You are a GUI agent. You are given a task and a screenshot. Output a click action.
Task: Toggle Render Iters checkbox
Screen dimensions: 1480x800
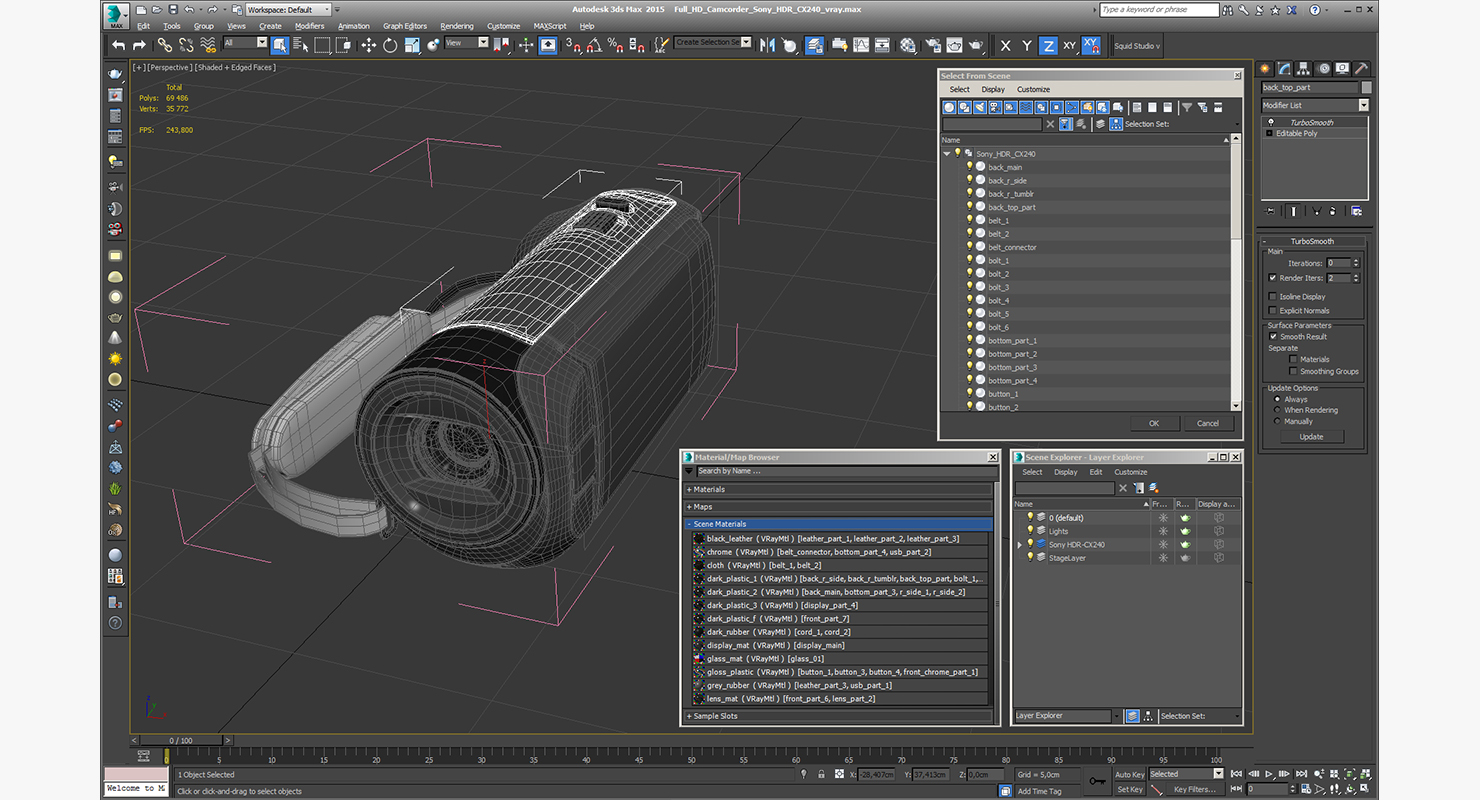pyautogui.click(x=1272, y=278)
